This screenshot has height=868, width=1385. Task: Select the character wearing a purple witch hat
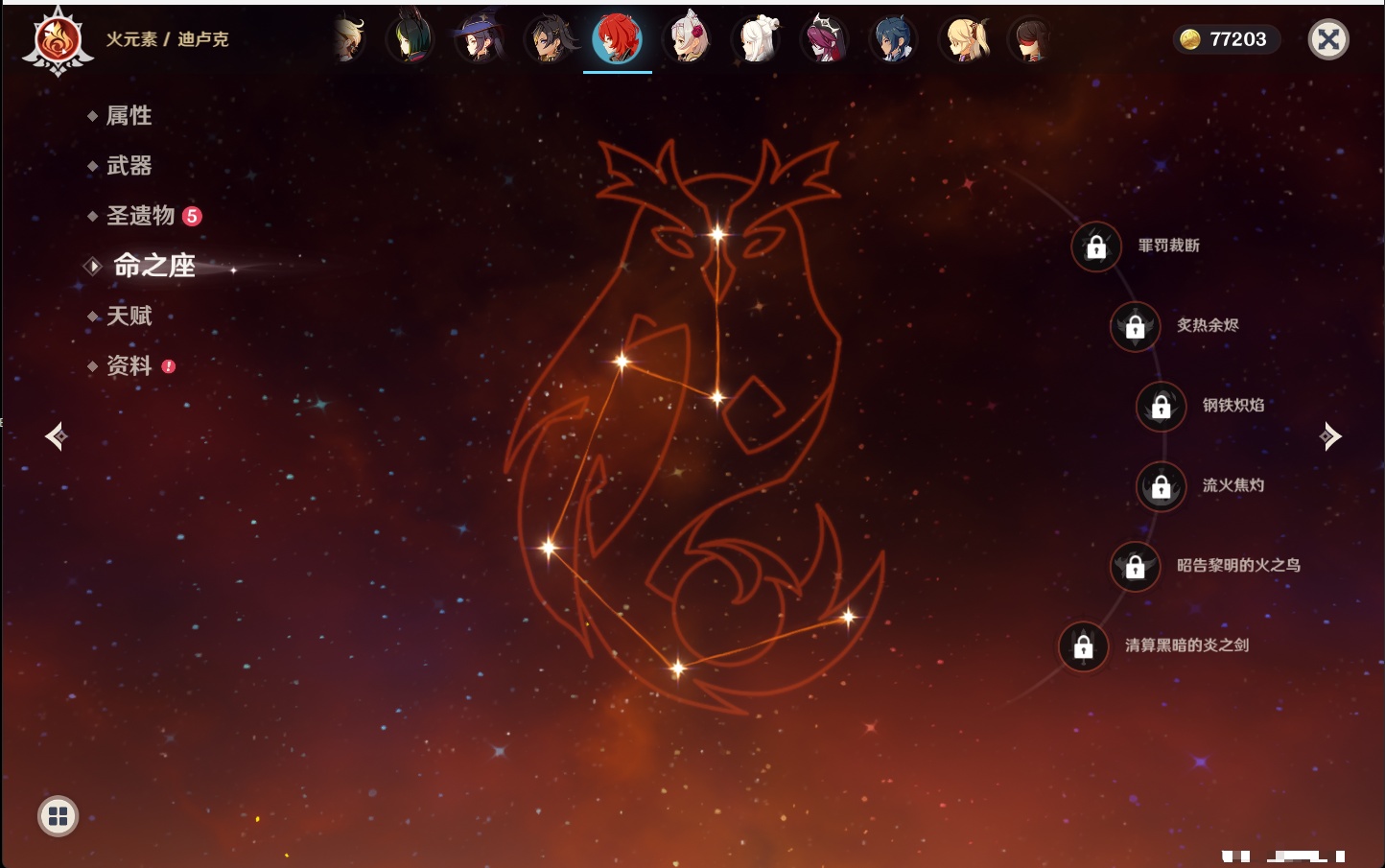(480, 40)
